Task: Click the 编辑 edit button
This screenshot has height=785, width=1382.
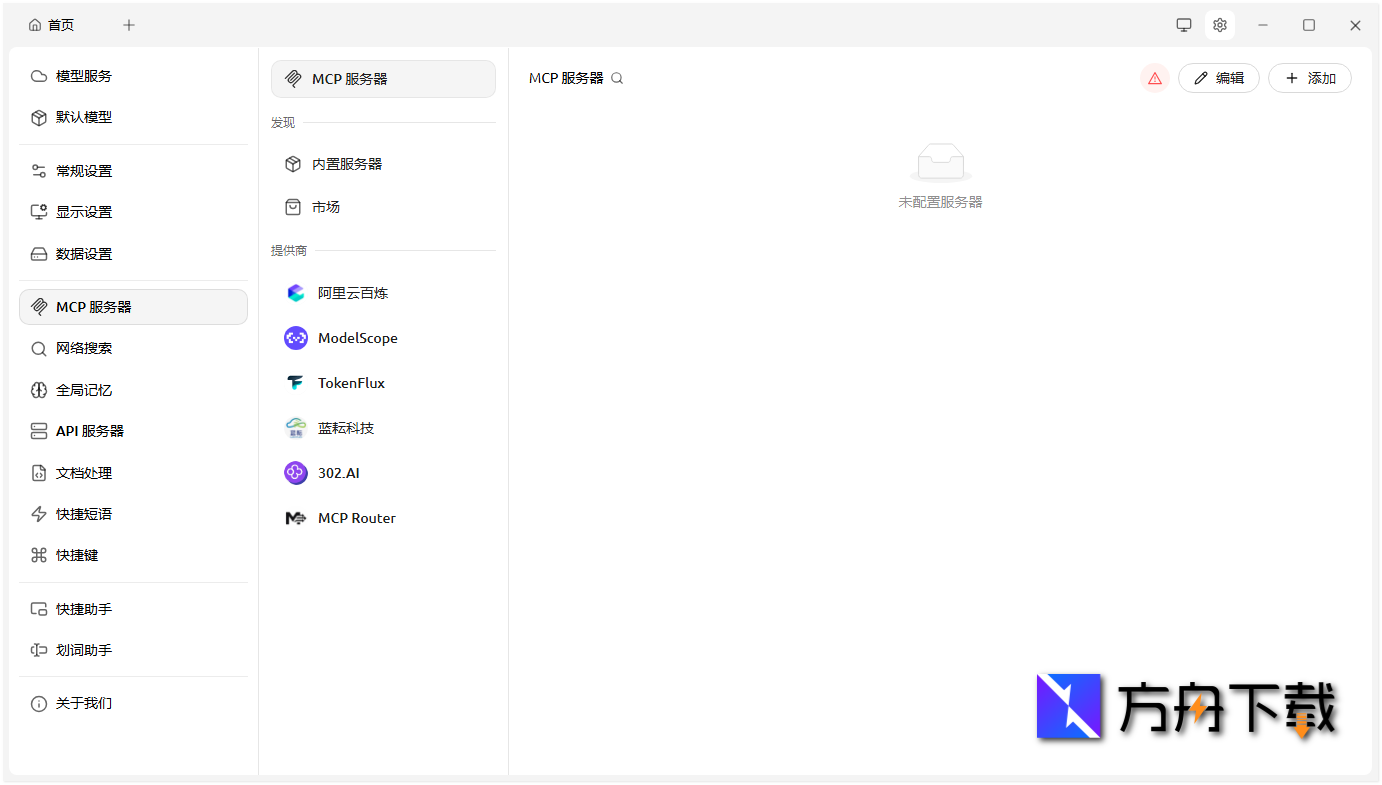Action: [1218, 77]
